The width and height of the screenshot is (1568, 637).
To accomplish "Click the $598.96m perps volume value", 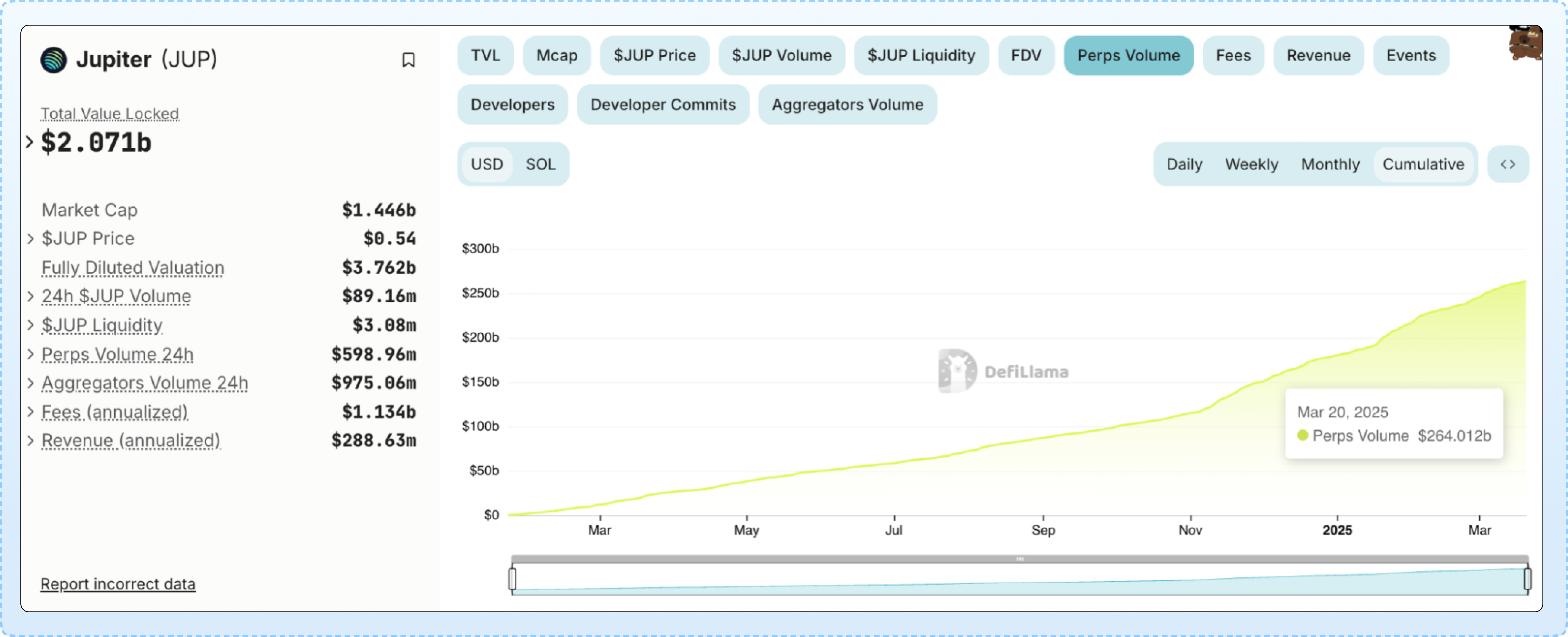I will [374, 354].
